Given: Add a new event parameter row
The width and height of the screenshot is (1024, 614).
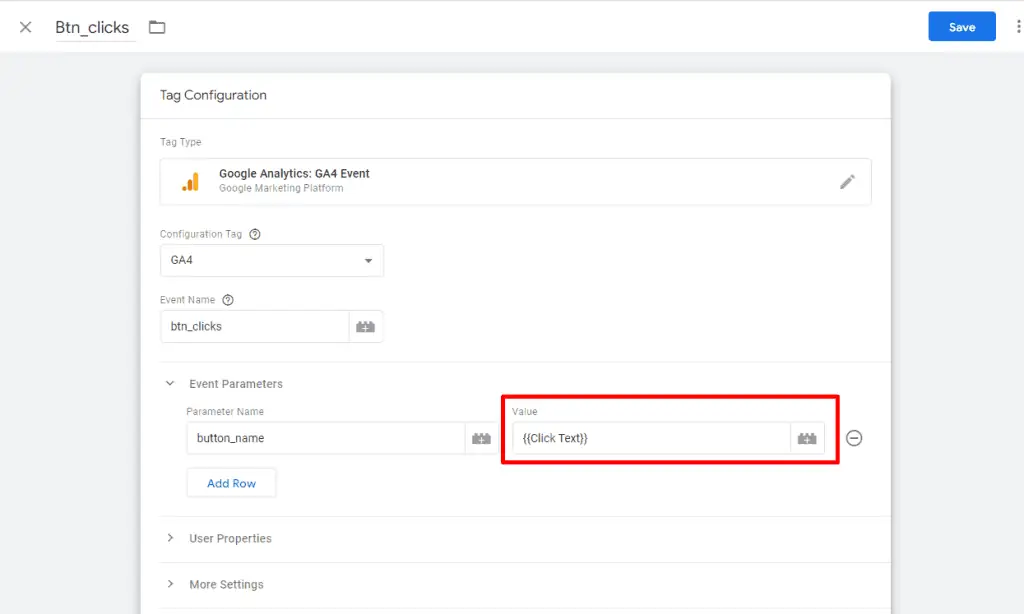Looking at the screenshot, I should click(x=231, y=482).
